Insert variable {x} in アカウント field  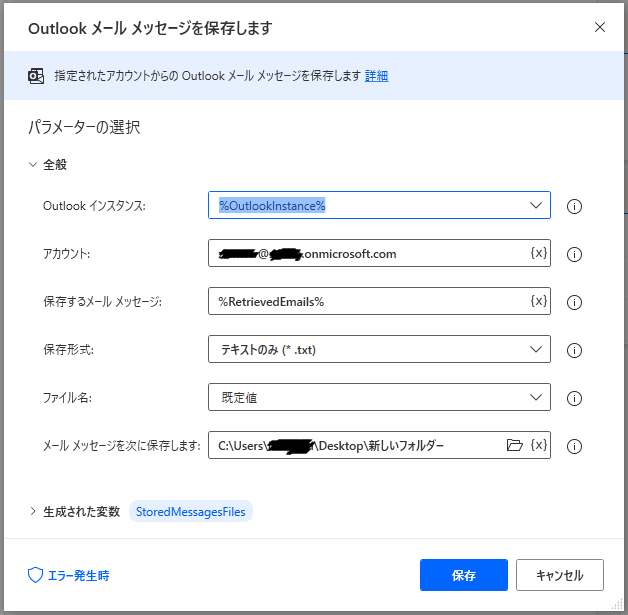click(x=538, y=254)
